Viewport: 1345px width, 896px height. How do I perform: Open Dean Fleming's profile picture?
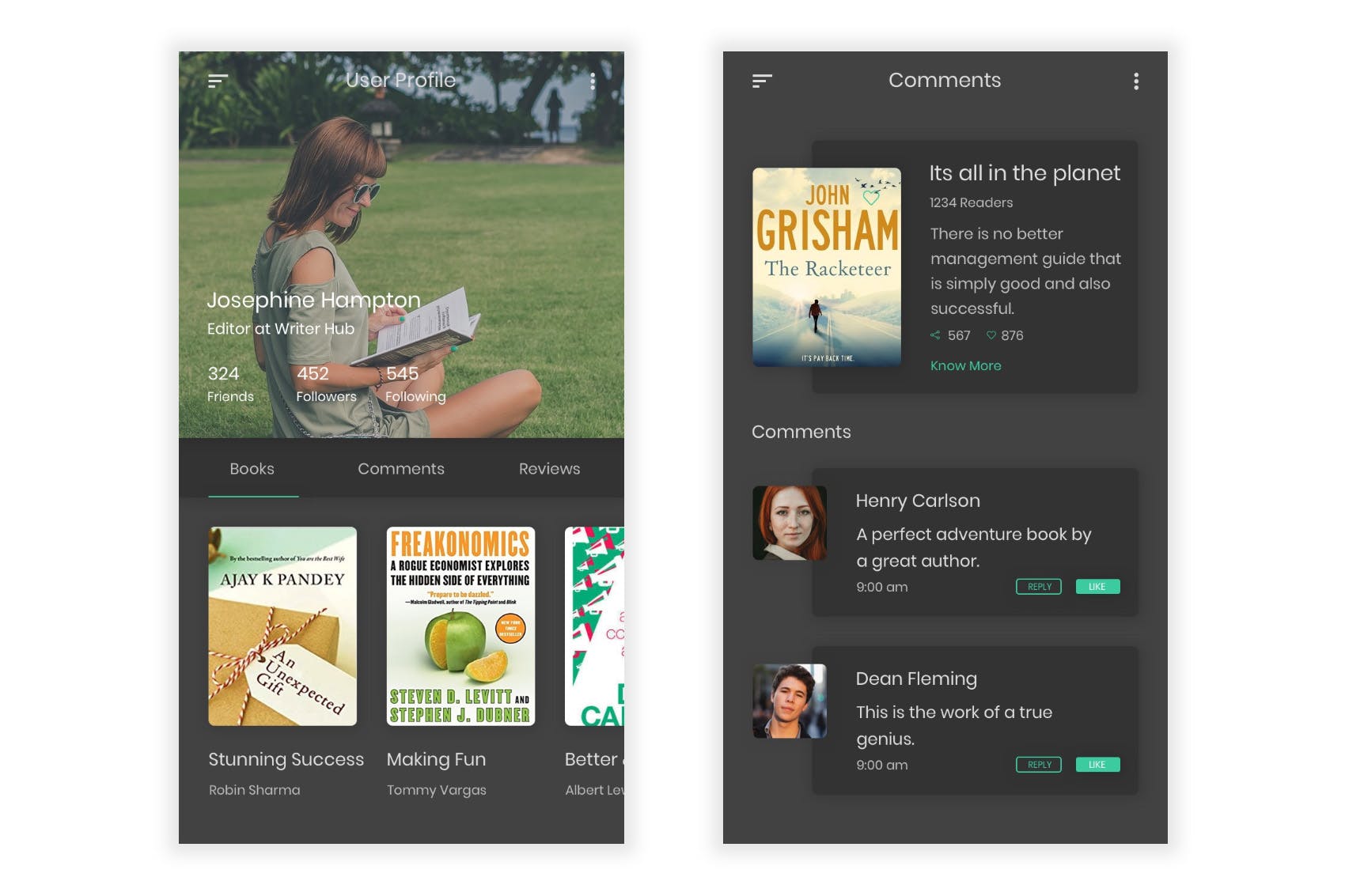tap(789, 701)
